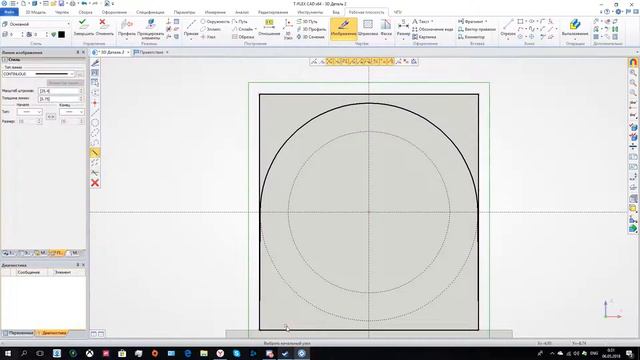Image resolution: width=640 pixels, height=360 pixels.
Task: Select the Фаска (chamfer) tool
Action: [x=386, y=28]
